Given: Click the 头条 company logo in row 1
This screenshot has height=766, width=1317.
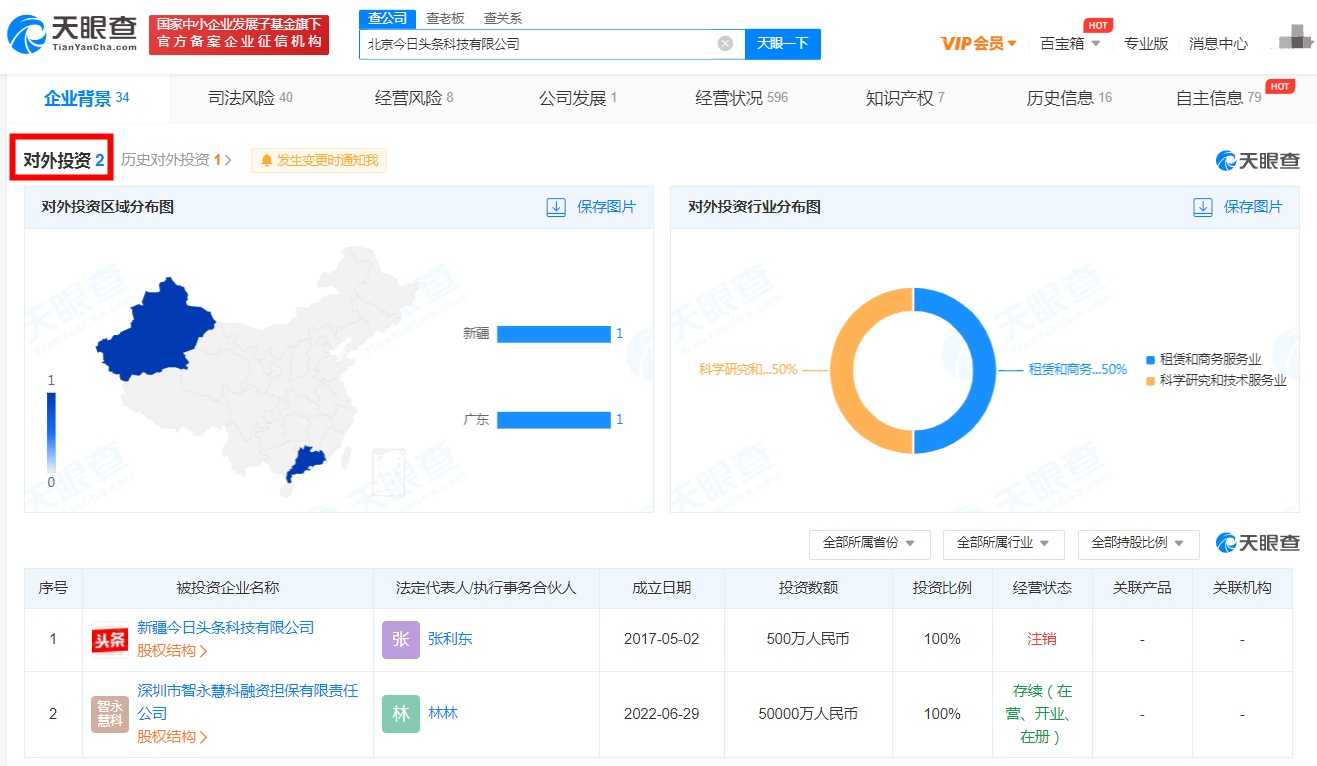Looking at the screenshot, I should pyautogui.click(x=110, y=639).
